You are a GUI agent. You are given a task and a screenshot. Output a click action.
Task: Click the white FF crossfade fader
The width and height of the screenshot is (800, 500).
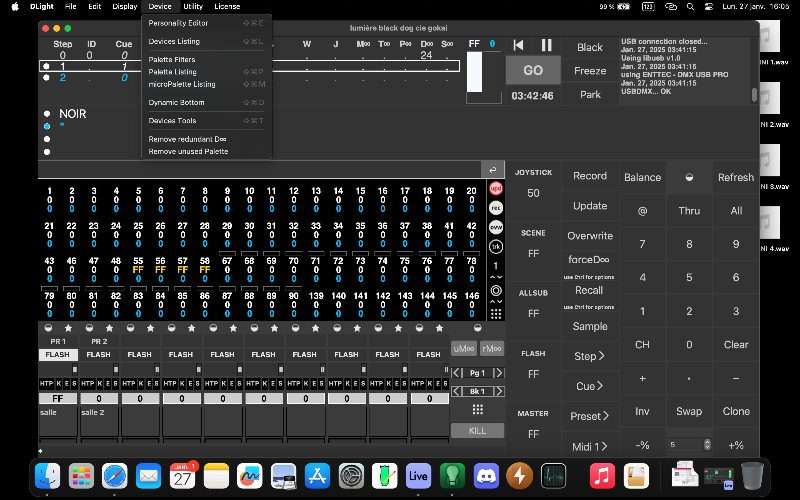coord(474,72)
